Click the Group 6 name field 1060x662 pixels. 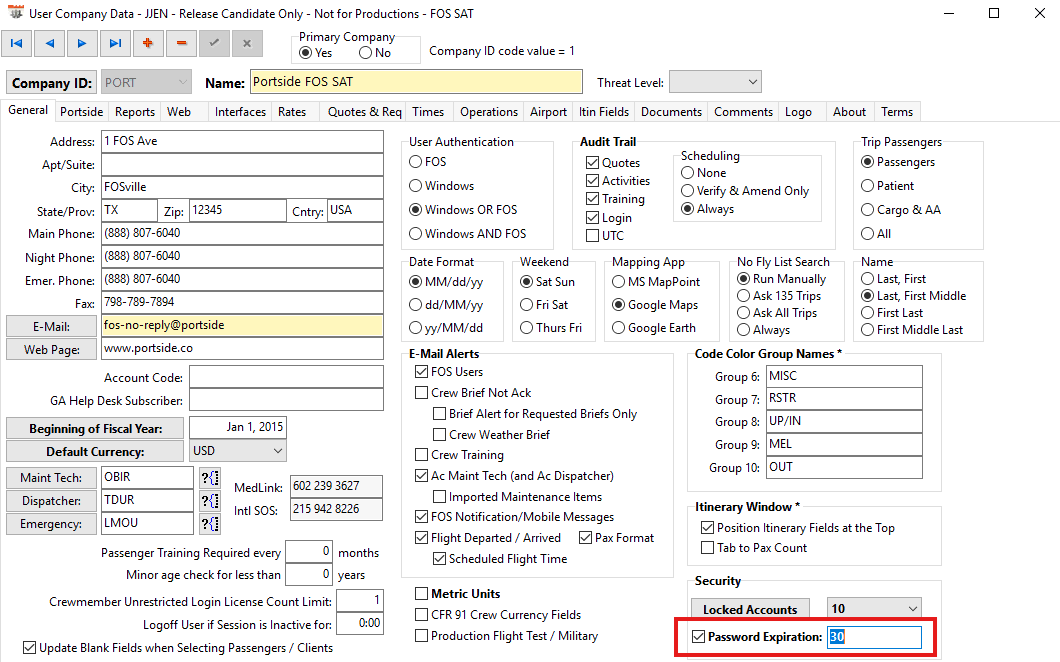pyautogui.click(x=844, y=376)
